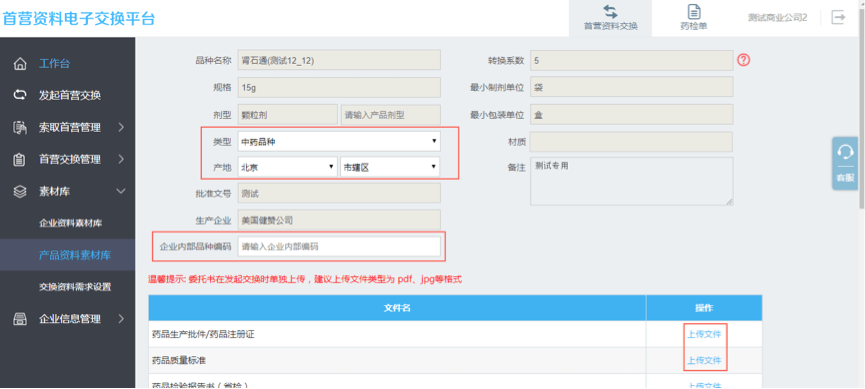Click the 操作 column header
Viewport: 865px width, 389px height.
(x=704, y=308)
